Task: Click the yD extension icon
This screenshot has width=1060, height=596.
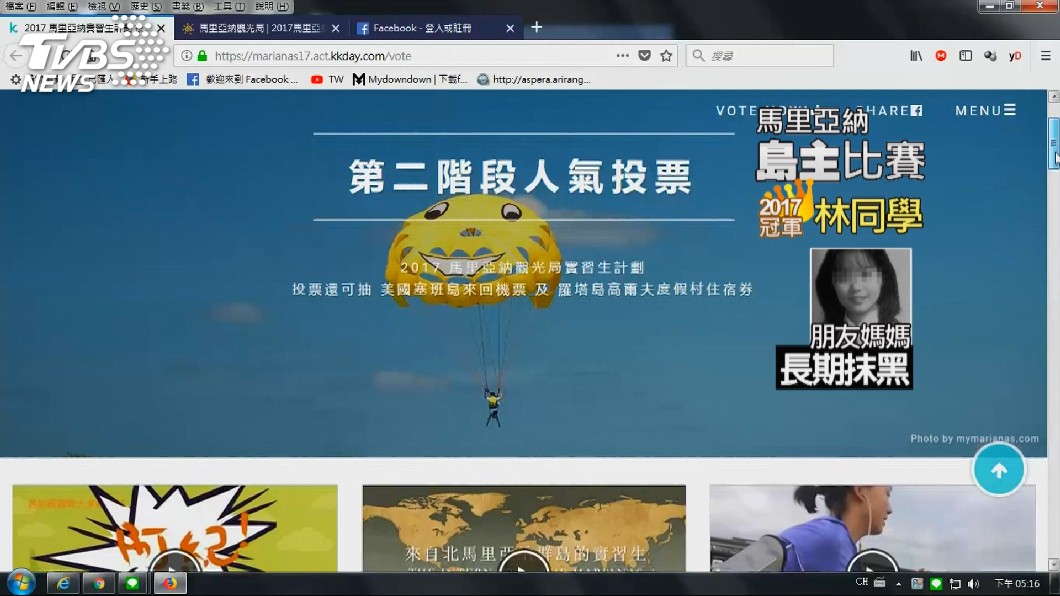Action: tap(1014, 56)
